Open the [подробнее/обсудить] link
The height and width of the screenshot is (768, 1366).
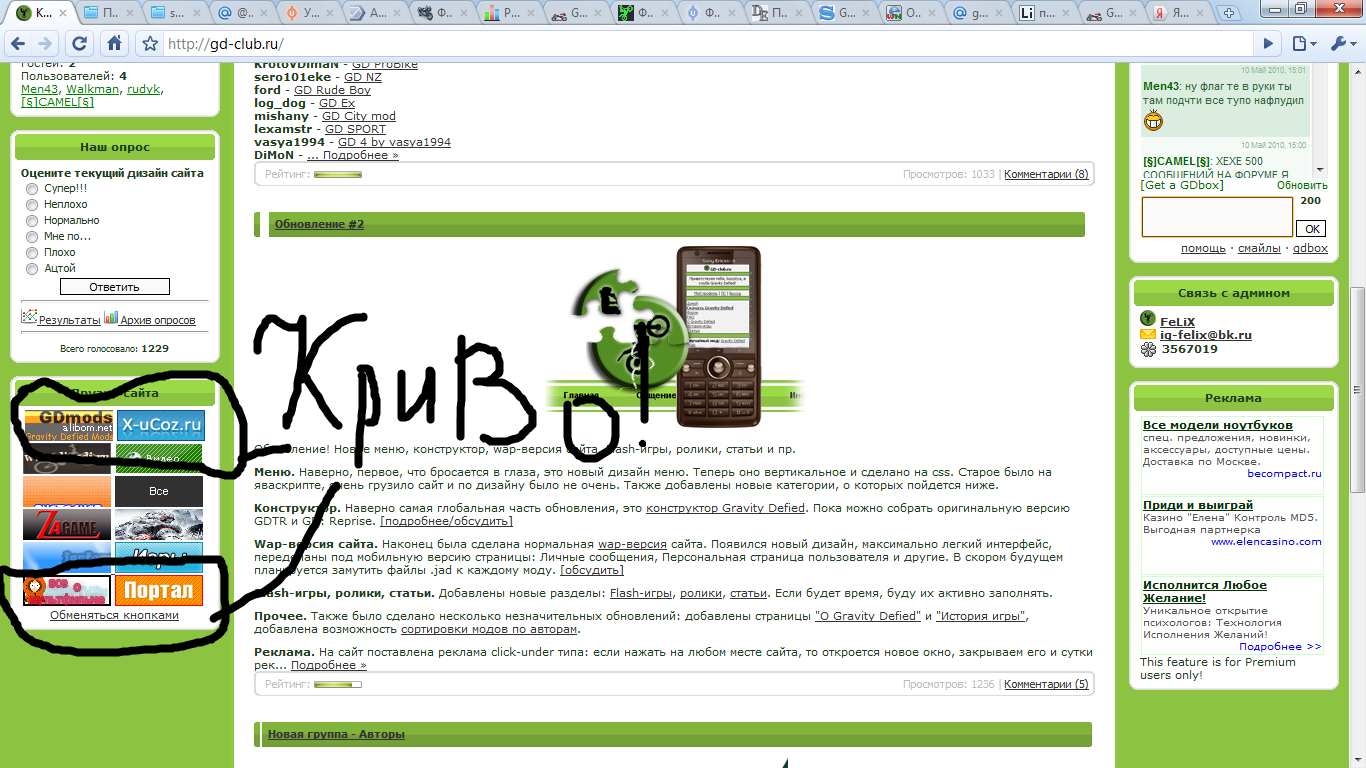tap(447, 521)
